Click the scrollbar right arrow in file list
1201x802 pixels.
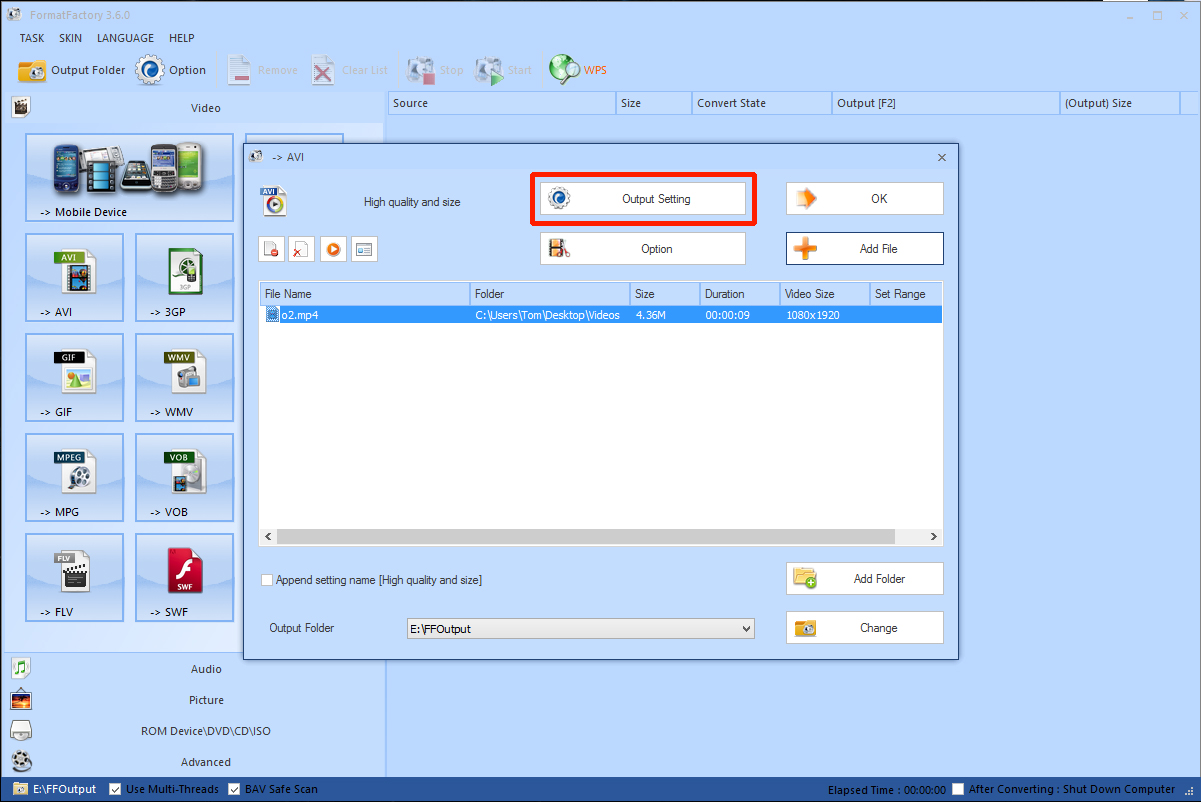pyautogui.click(x=934, y=537)
